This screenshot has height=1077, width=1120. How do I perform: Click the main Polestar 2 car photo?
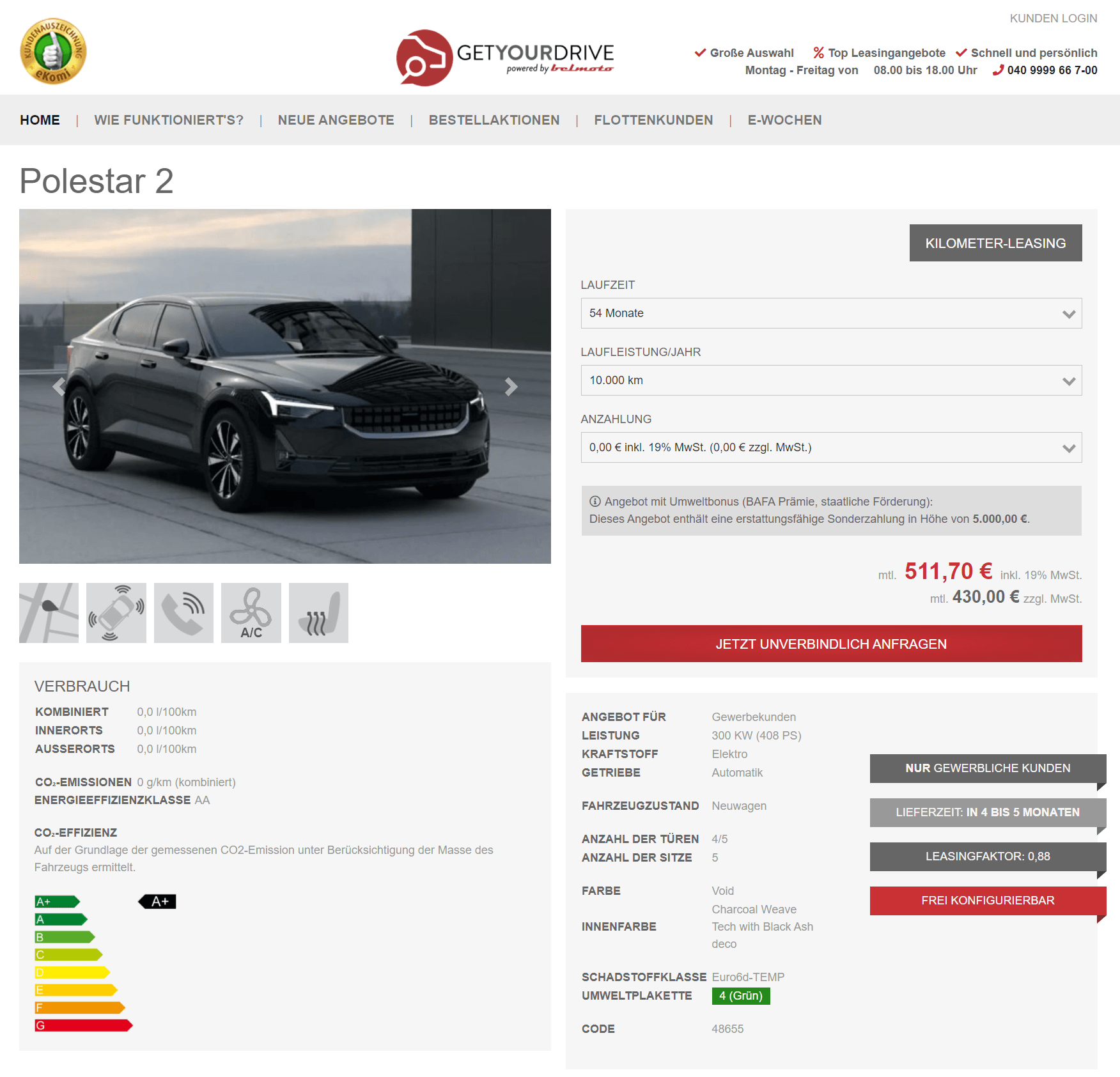coord(285,386)
